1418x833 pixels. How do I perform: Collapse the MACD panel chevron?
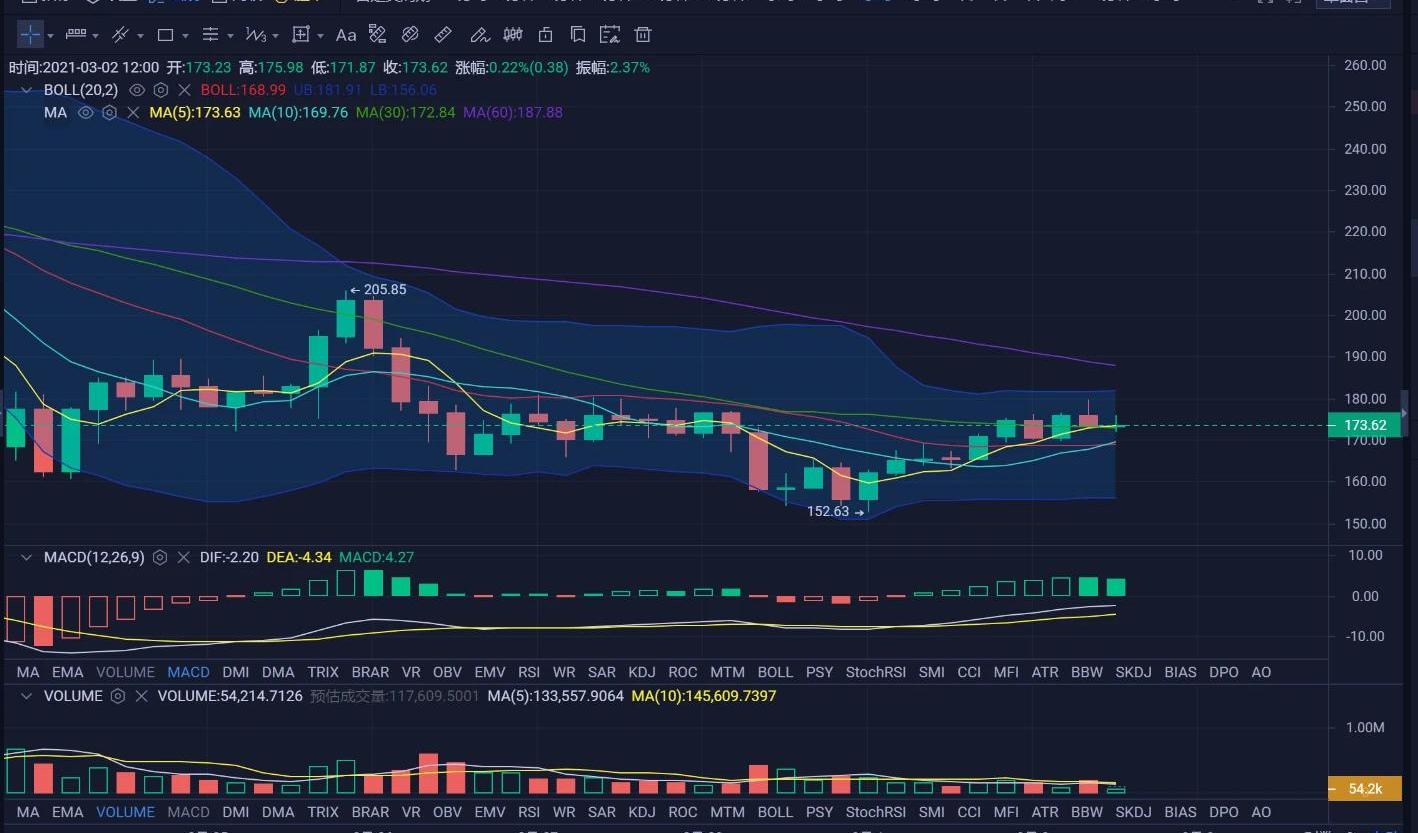click(x=28, y=557)
